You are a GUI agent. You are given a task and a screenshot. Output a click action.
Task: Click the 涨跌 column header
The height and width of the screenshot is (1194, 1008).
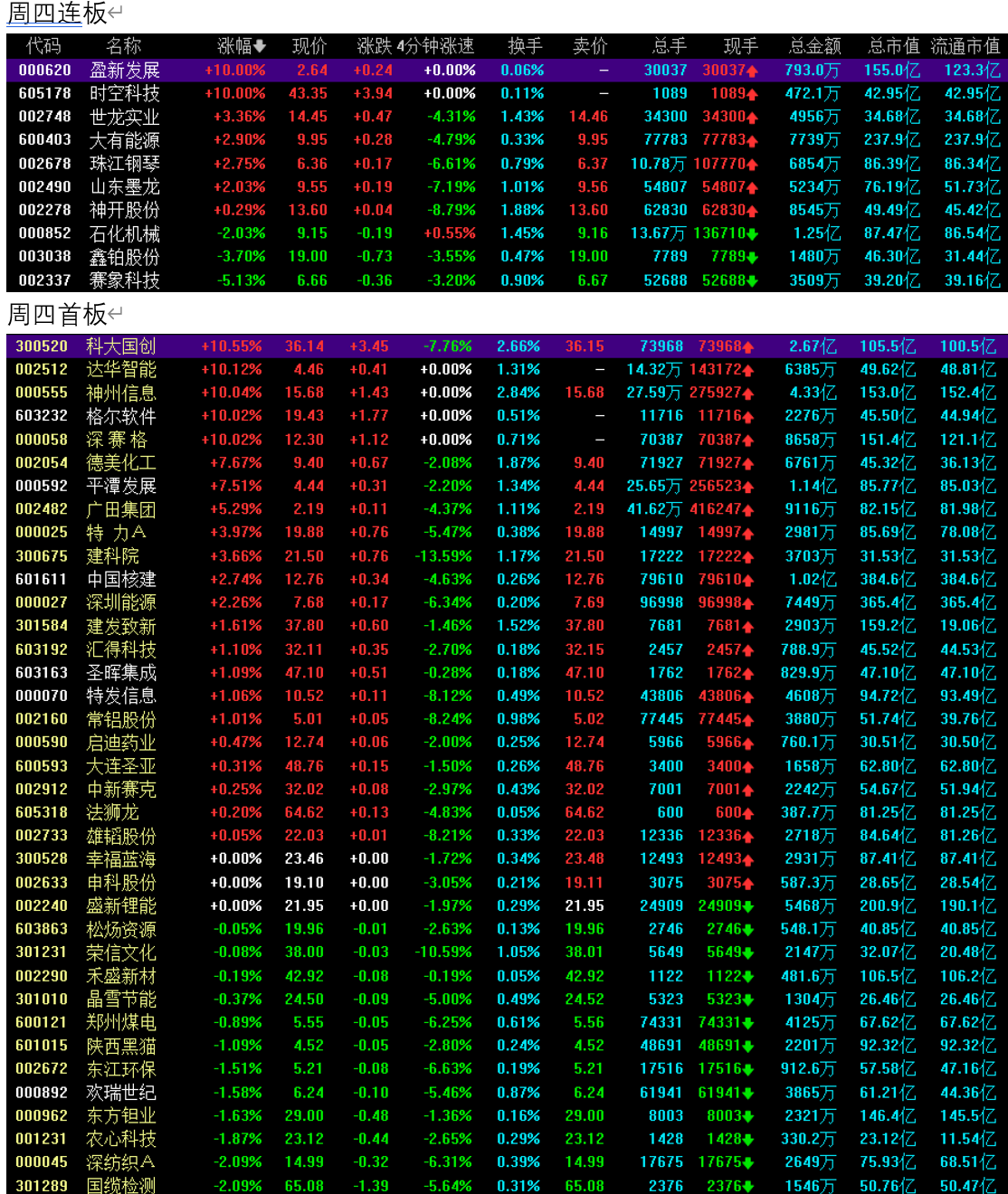tap(375, 46)
